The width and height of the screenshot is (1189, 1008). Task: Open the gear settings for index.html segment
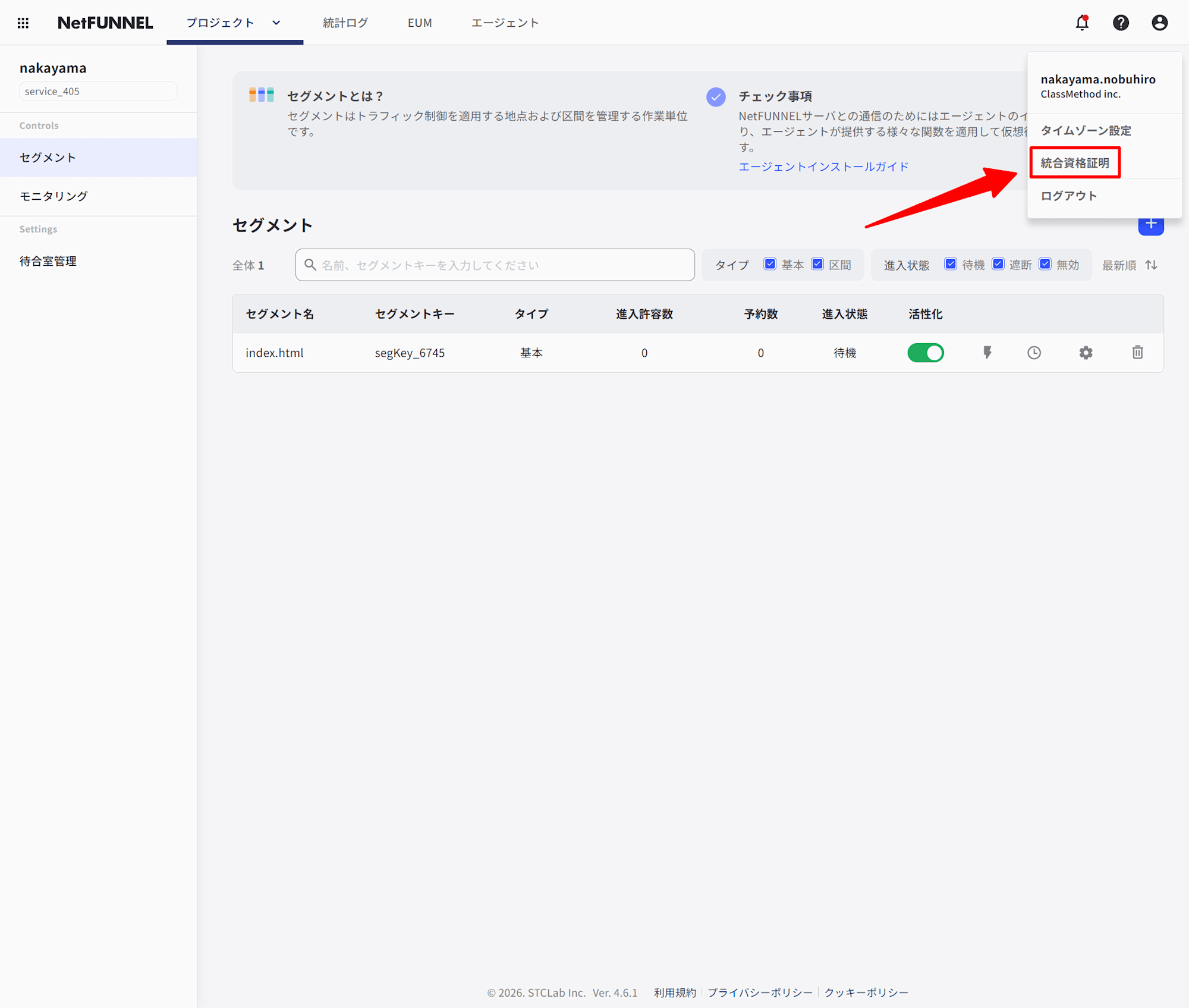click(1086, 353)
